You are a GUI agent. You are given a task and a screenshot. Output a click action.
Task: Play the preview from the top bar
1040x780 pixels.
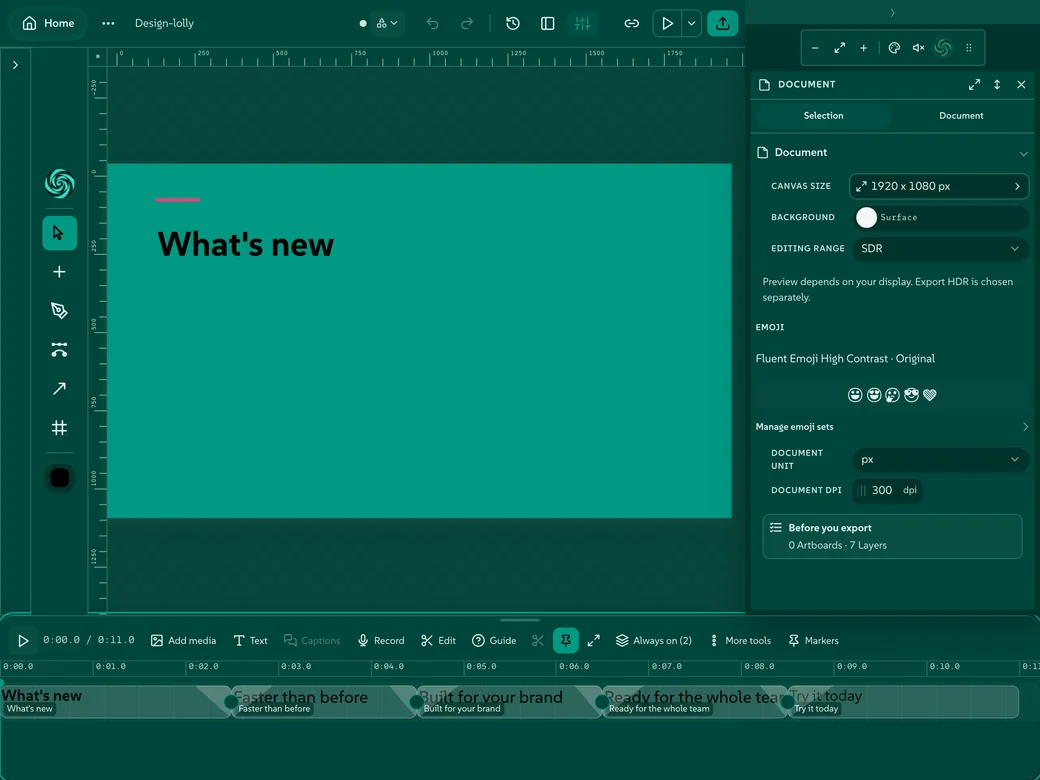coord(667,23)
